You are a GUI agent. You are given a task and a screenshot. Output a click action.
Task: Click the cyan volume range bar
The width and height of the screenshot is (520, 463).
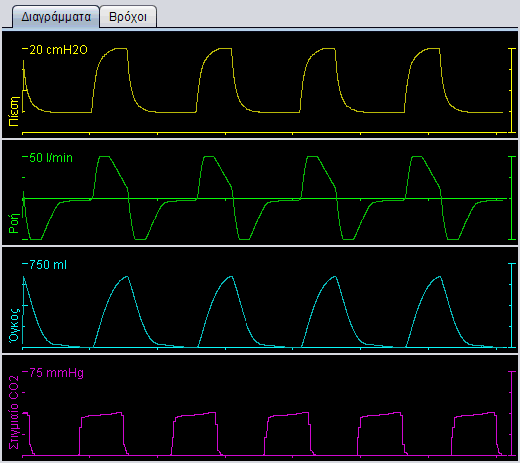pos(512,305)
